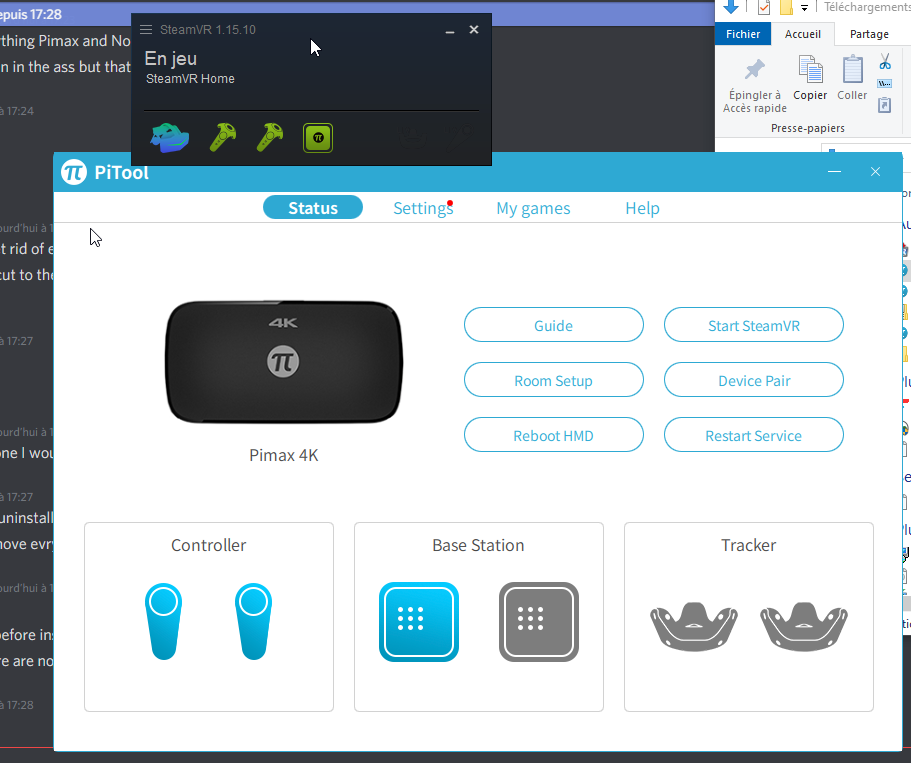
Task: Open the quick access toolbar dropdown in Explorer
Action: (804, 8)
